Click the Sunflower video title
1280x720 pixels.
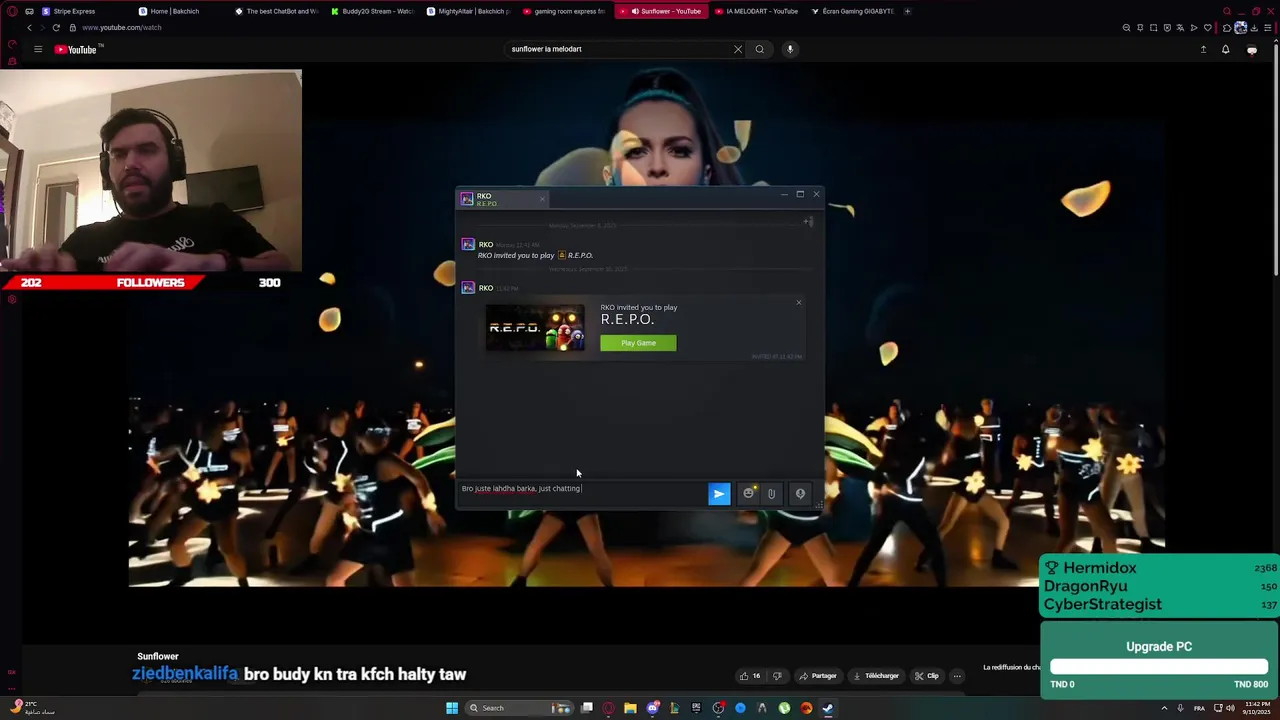point(158,656)
